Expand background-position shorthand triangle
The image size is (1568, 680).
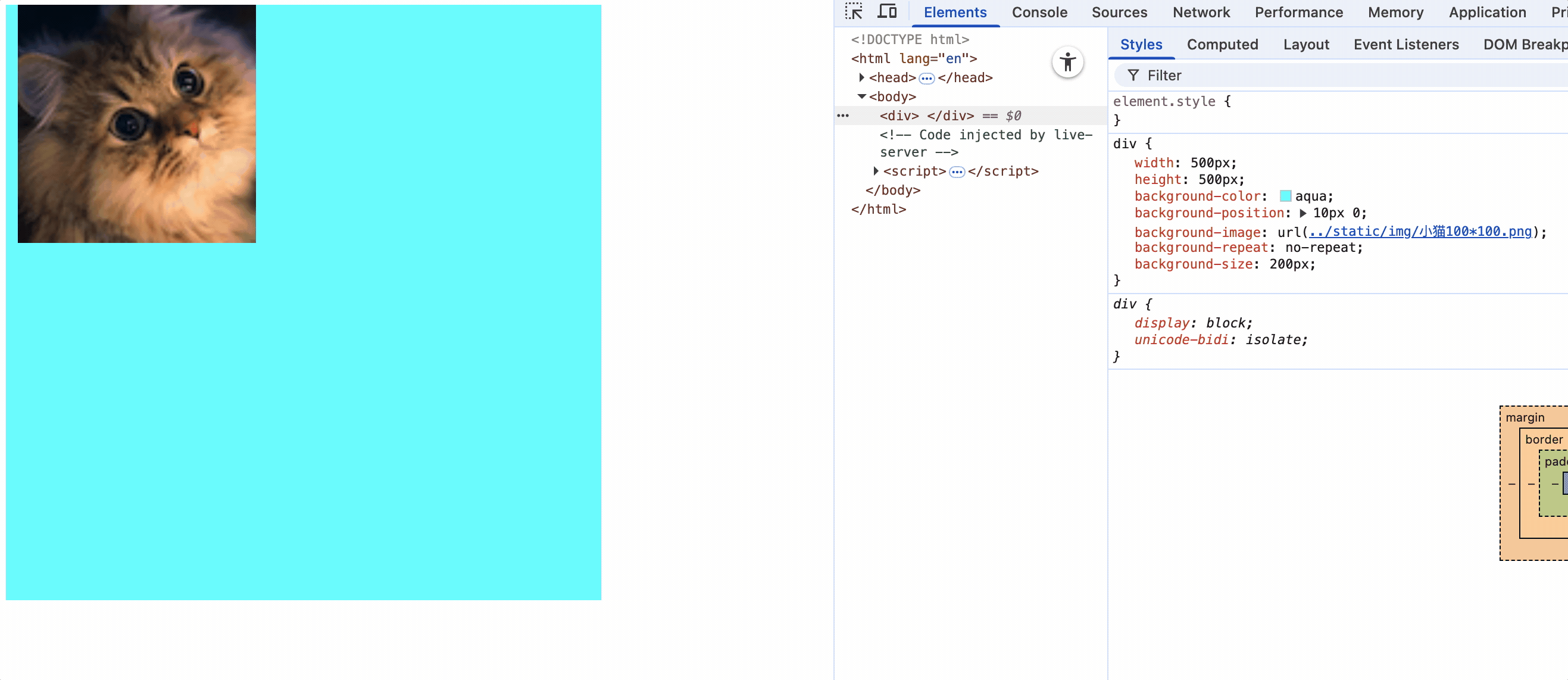pyautogui.click(x=1302, y=213)
